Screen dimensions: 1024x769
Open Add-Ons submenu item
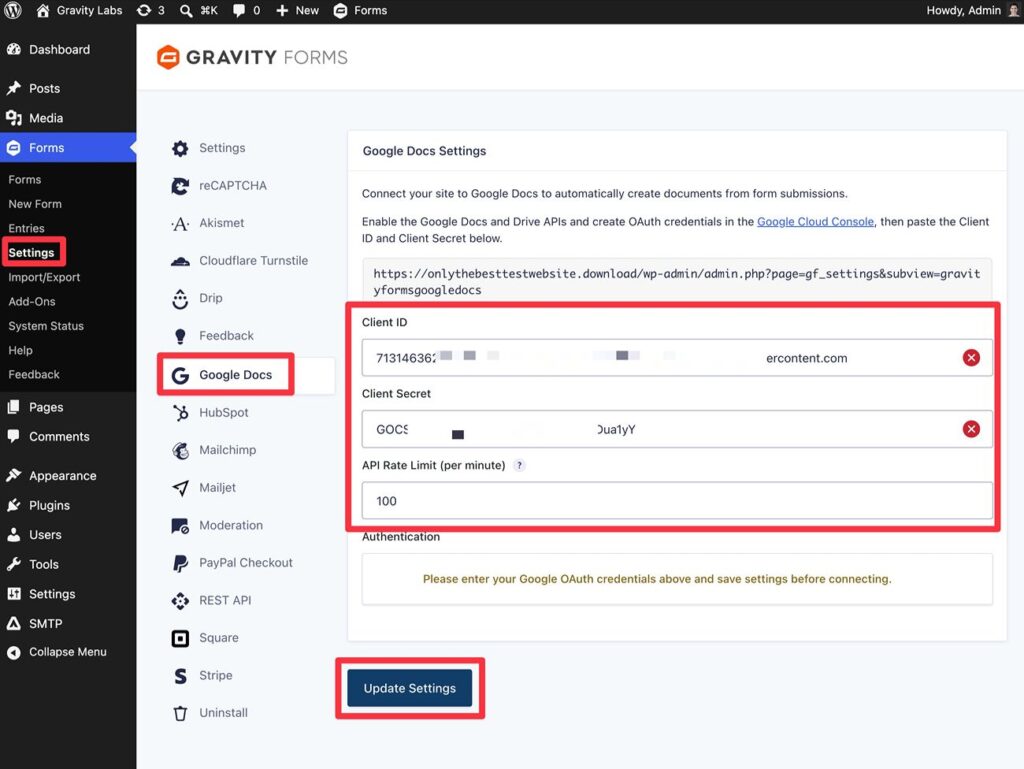32,302
